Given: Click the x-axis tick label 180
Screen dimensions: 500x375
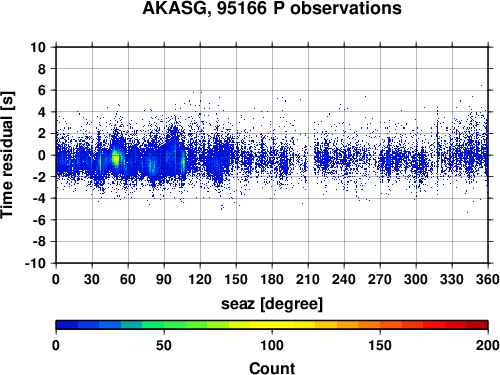Looking at the screenshot, I should [272, 279].
